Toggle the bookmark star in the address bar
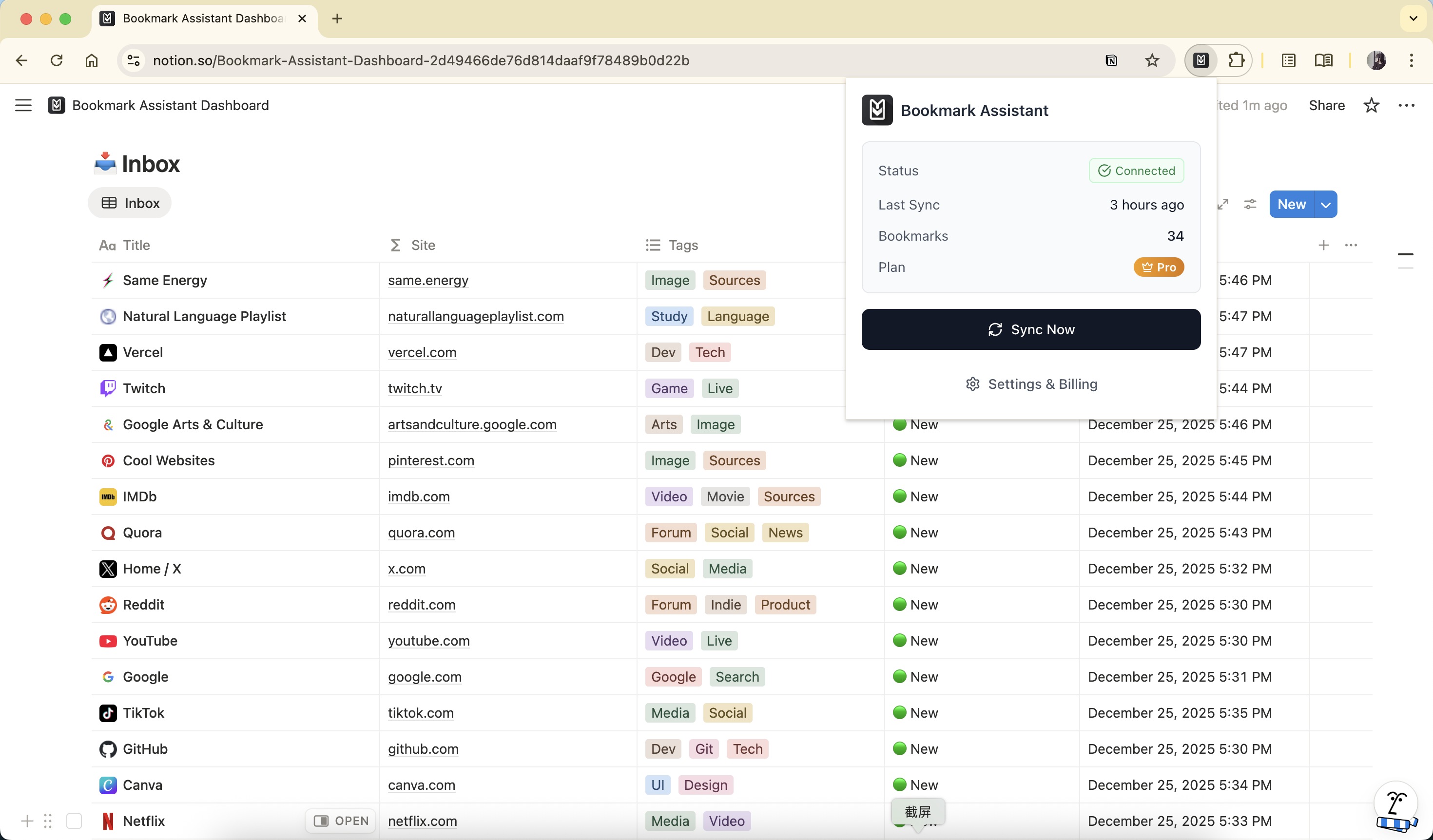This screenshot has width=1433, height=840. point(1152,60)
